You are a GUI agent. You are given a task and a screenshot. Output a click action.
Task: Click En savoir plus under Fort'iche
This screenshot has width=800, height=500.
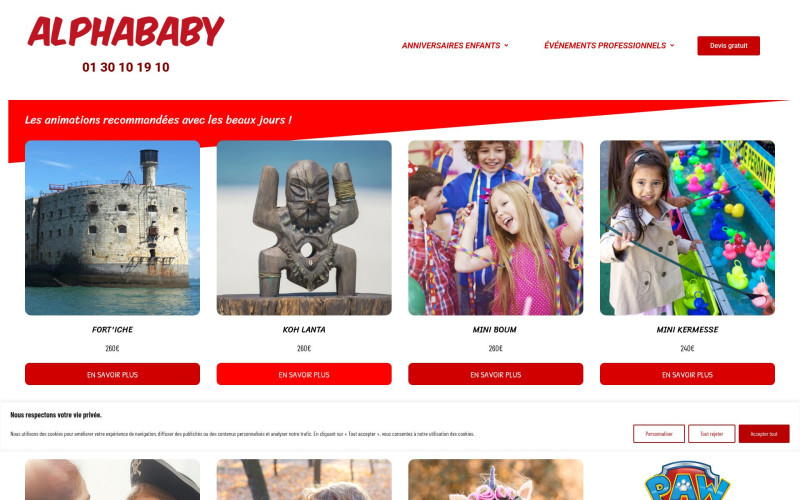point(112,374)
